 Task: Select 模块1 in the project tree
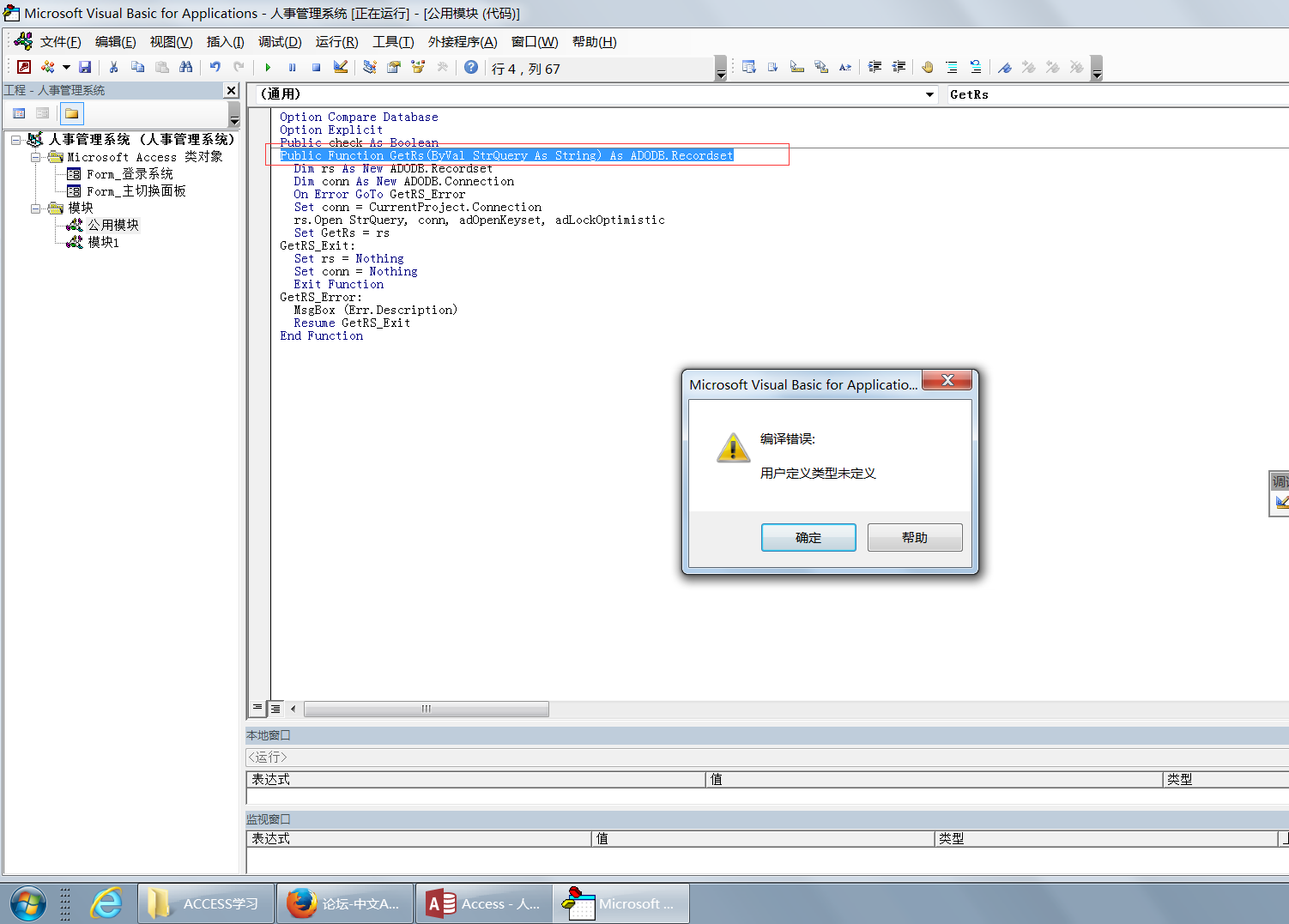tap(103, 243)
